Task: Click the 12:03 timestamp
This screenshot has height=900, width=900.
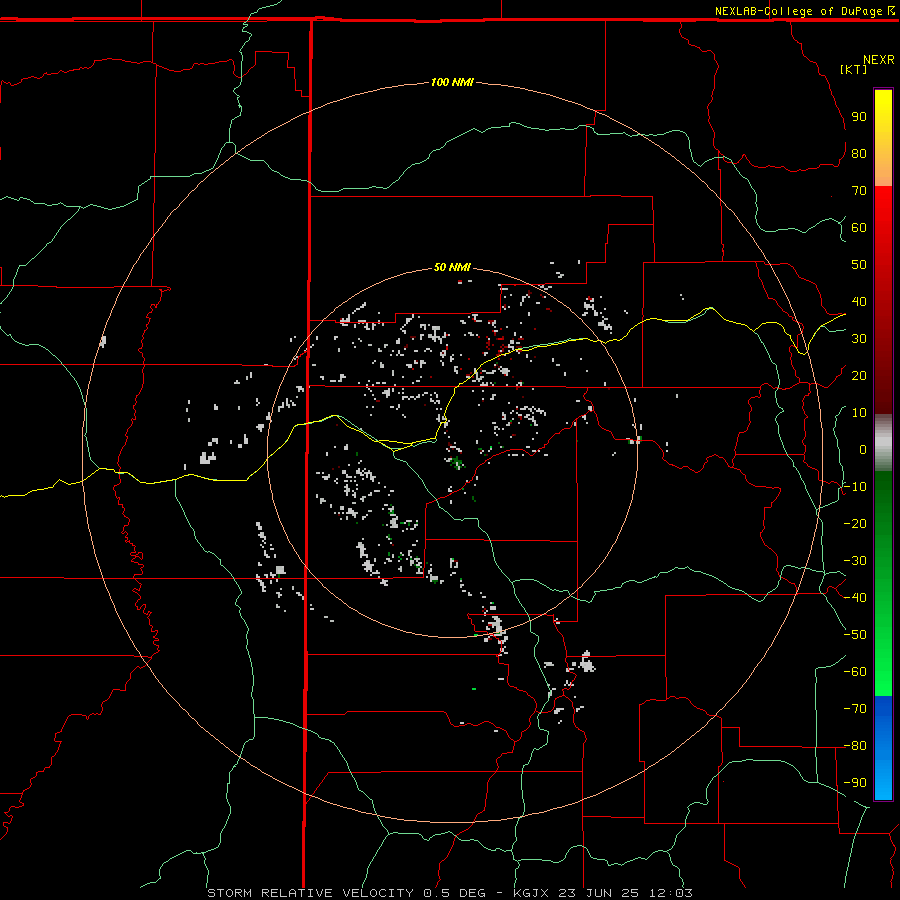Action: point(670,893)
